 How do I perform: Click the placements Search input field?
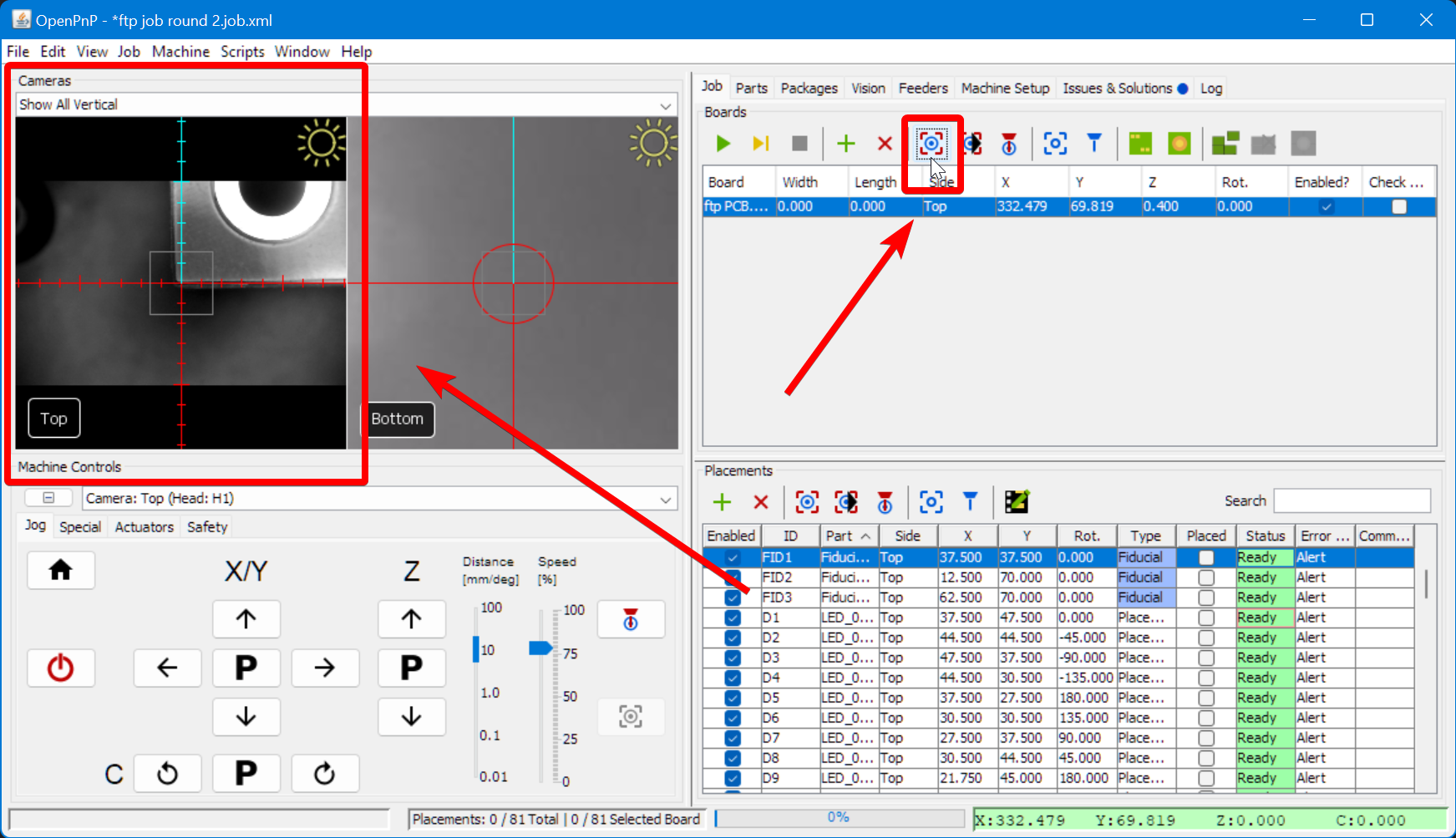(1351, 501)
